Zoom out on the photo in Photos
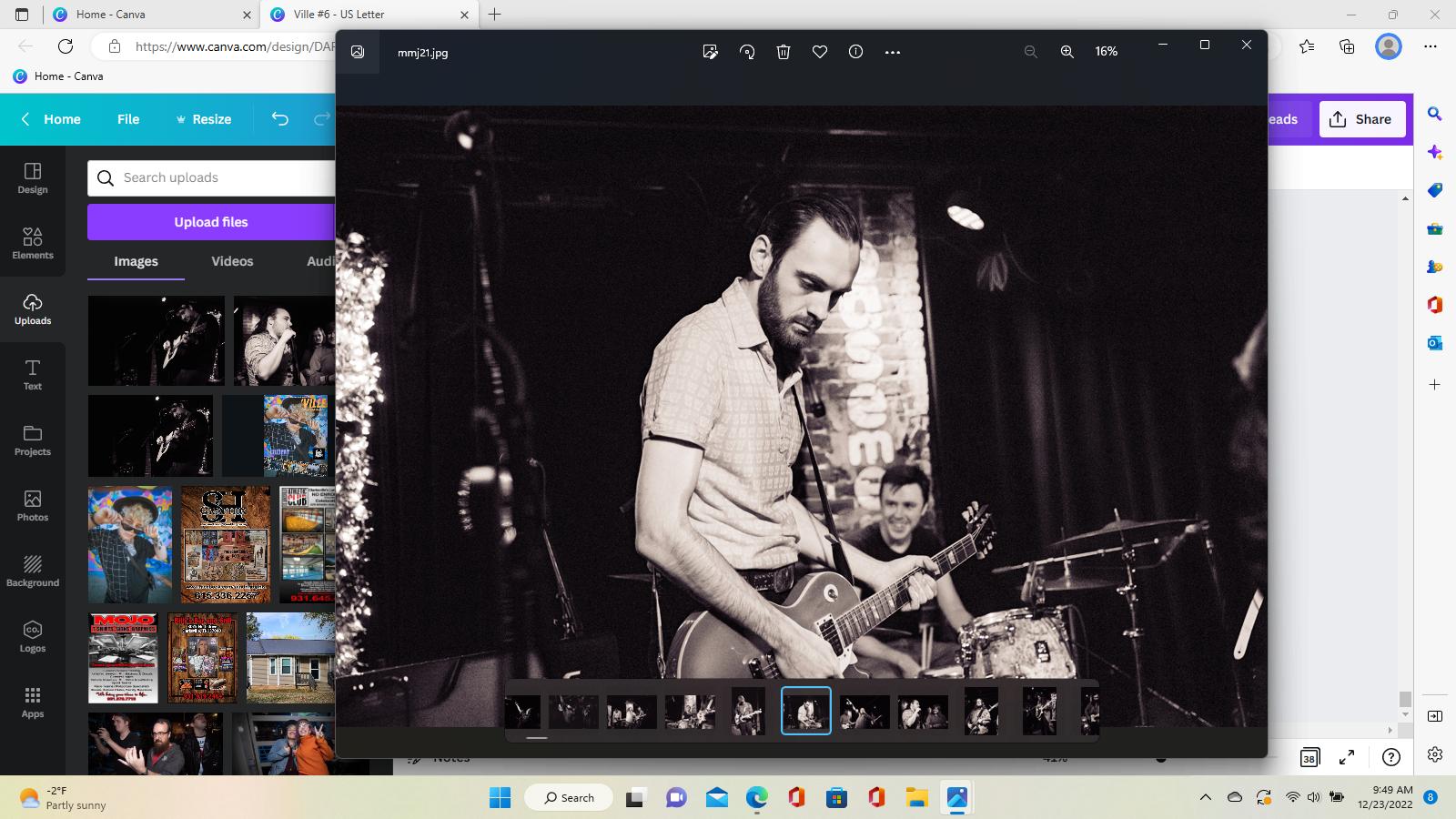The image size is (1456, 819). coord(1031,52)
